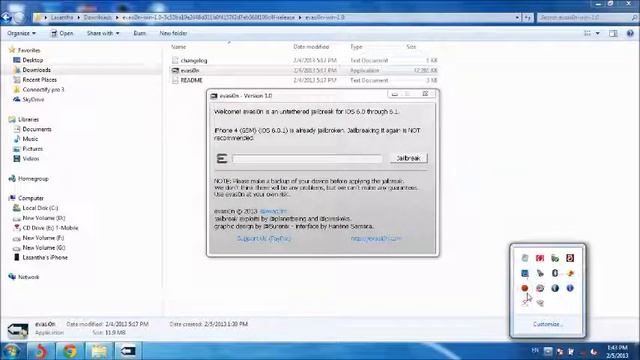The width and height of the screenshot is (640, 360).
Task: Click the orange star icon in tray popup
Action: coord(570,273)
